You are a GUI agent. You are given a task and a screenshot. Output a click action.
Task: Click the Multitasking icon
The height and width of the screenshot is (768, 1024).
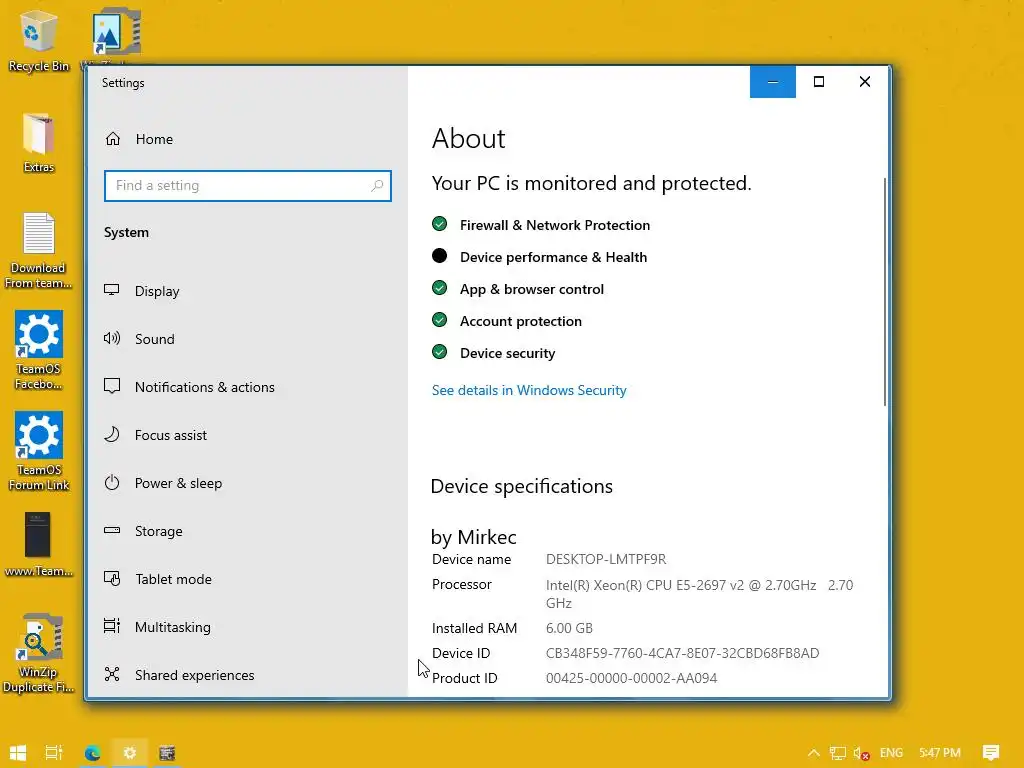pos(112,626)
